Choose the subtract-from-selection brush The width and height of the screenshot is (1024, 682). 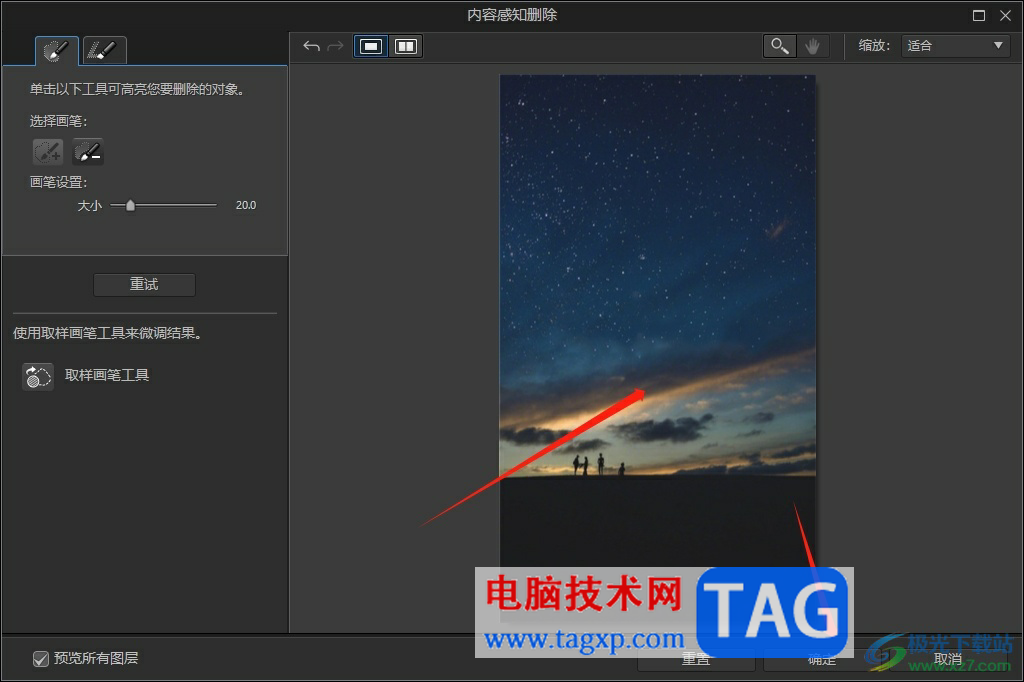point(88,152)
